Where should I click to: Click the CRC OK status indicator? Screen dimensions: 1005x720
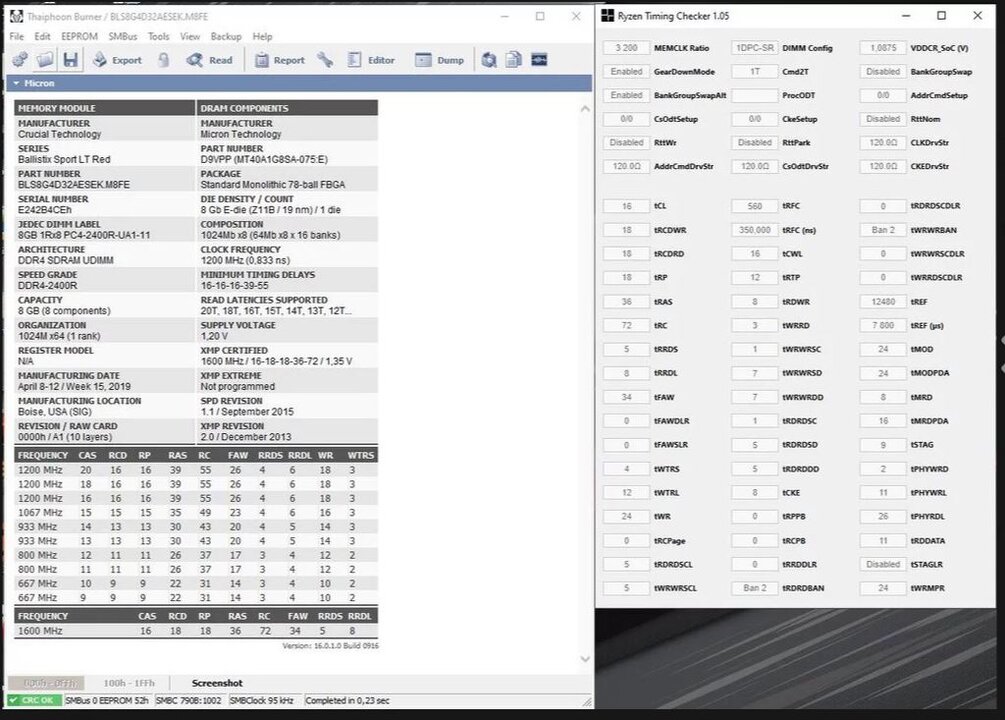pyautogui.click(x=35, y=701)
